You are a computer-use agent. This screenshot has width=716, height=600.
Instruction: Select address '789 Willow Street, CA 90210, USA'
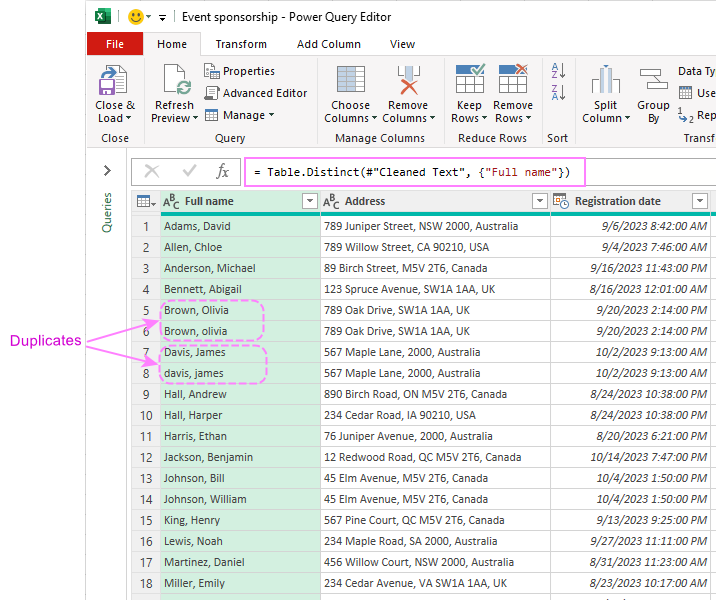pyautogui.click(x=435, y=247)
